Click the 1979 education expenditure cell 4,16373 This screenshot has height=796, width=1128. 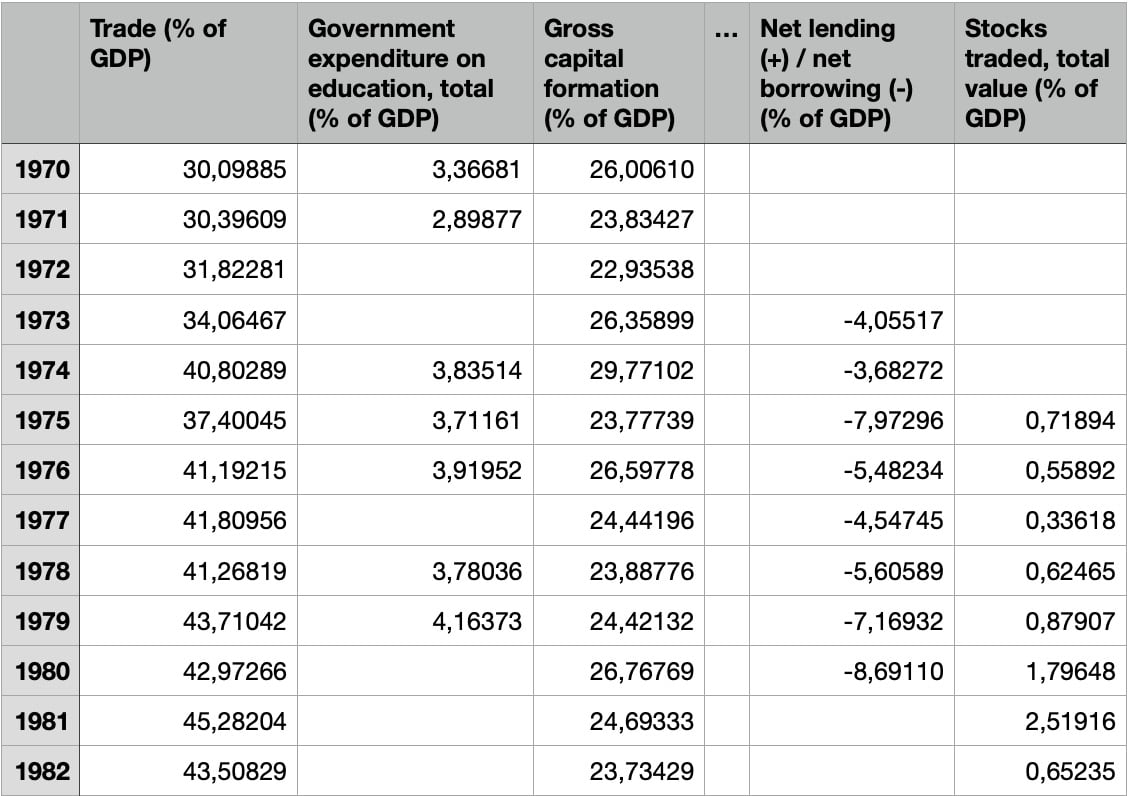(415, 620)
